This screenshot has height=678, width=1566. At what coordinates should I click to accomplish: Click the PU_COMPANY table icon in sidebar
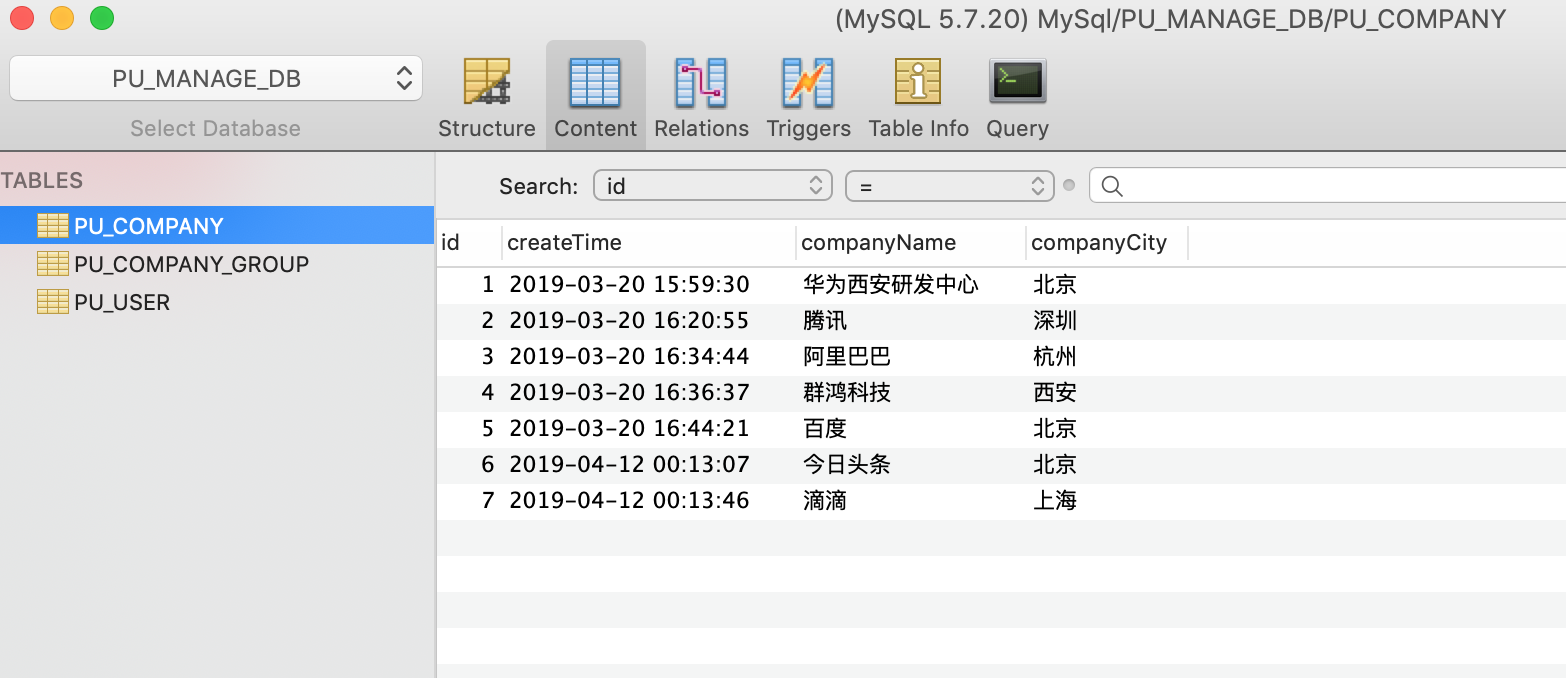[x=53, y=226]
